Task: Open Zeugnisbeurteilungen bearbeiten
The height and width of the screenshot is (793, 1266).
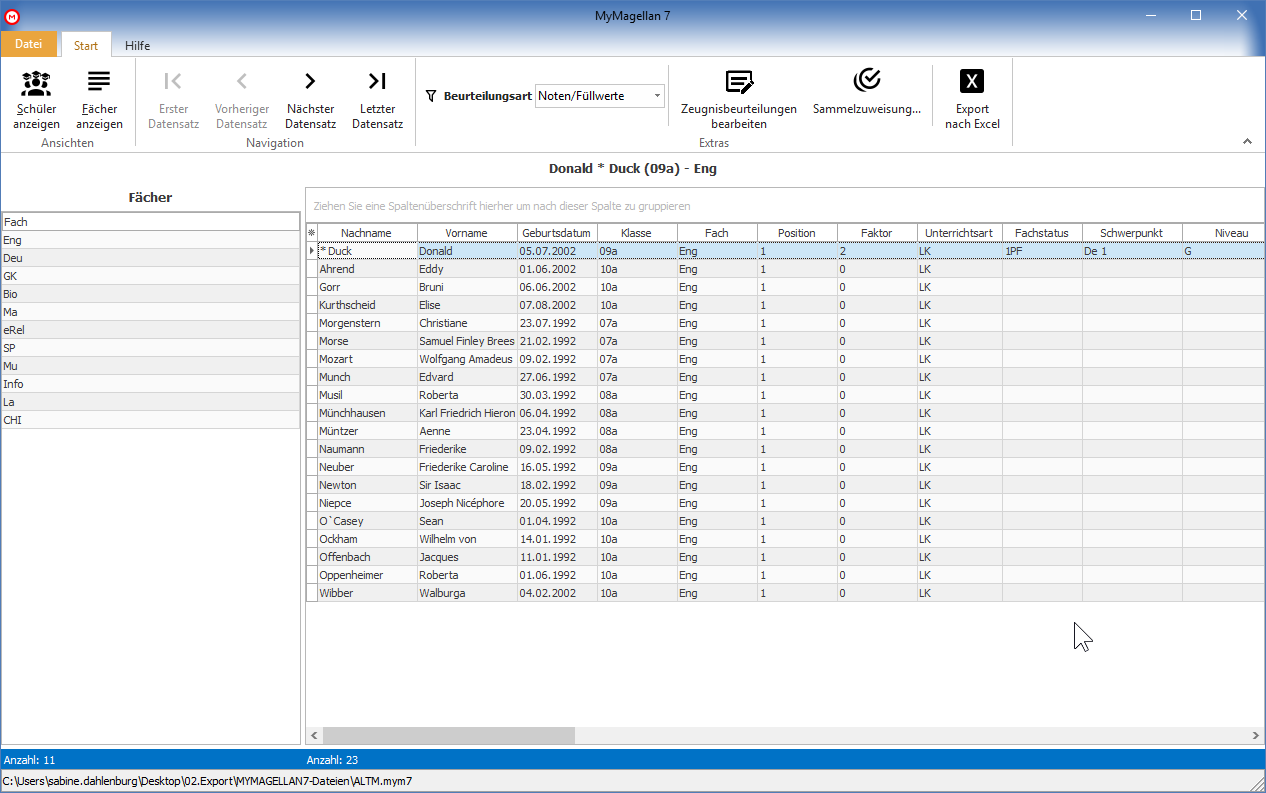Action: coord(738,100)
